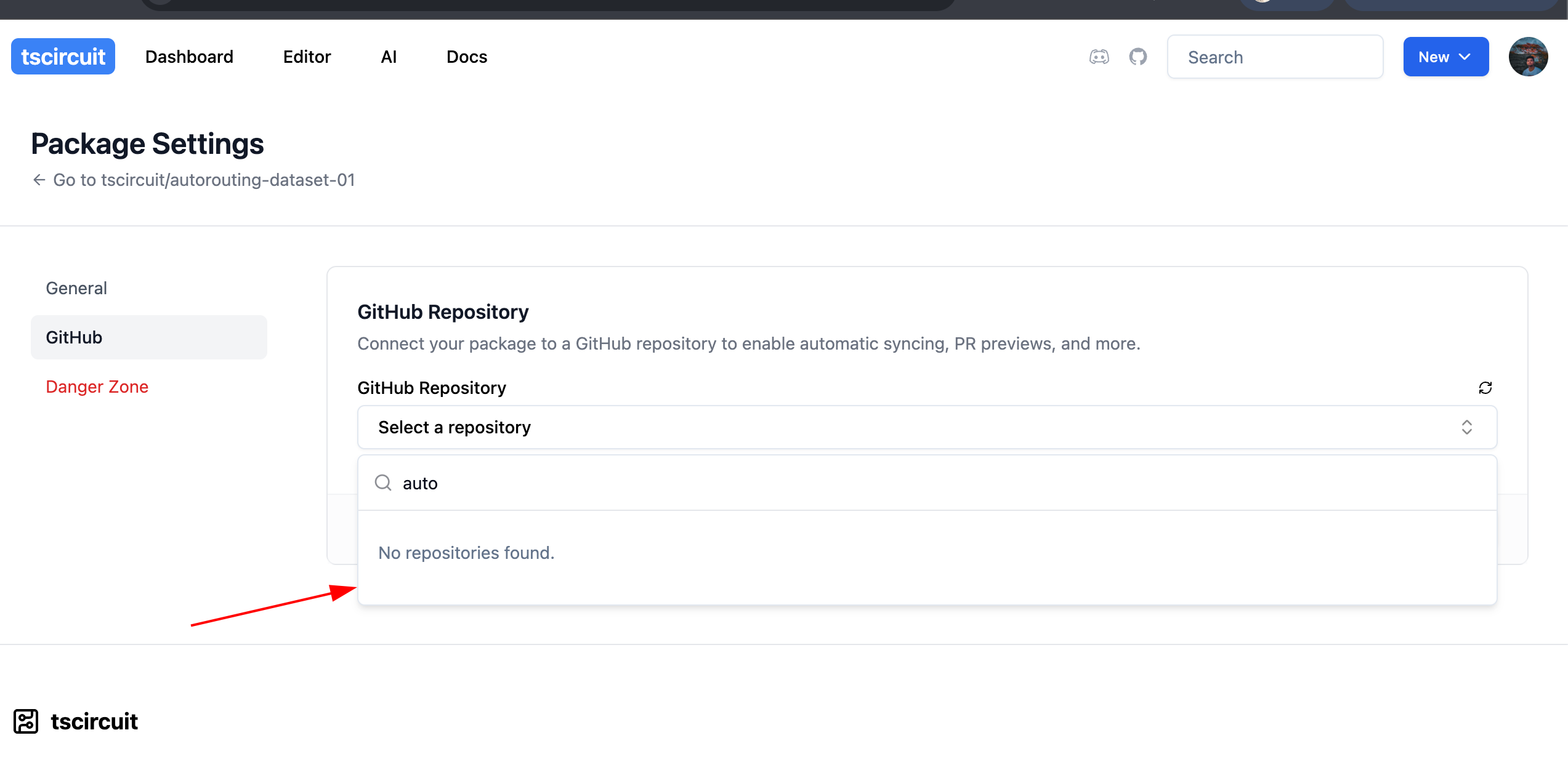Open the GitHub icon in header
1568x762 pixels.
pos(1138,57)
